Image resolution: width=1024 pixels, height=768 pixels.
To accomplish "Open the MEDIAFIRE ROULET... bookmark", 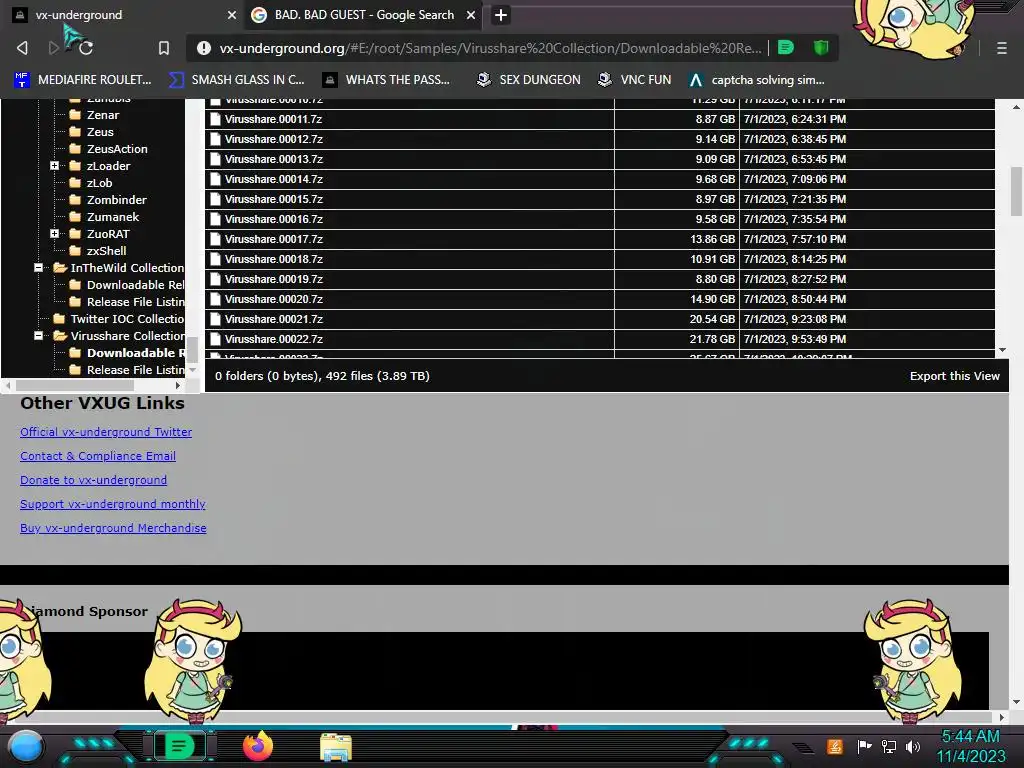I will pyautogui.click(x=83, y=80).
